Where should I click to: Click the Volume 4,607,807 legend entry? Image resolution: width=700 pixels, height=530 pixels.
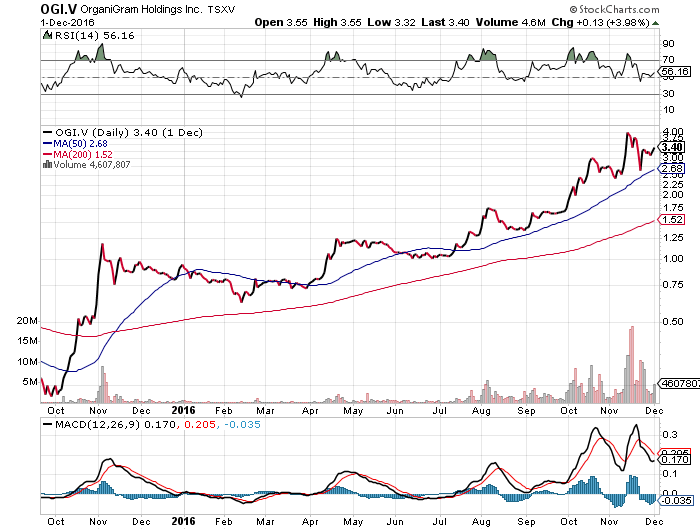coord(92,164)
